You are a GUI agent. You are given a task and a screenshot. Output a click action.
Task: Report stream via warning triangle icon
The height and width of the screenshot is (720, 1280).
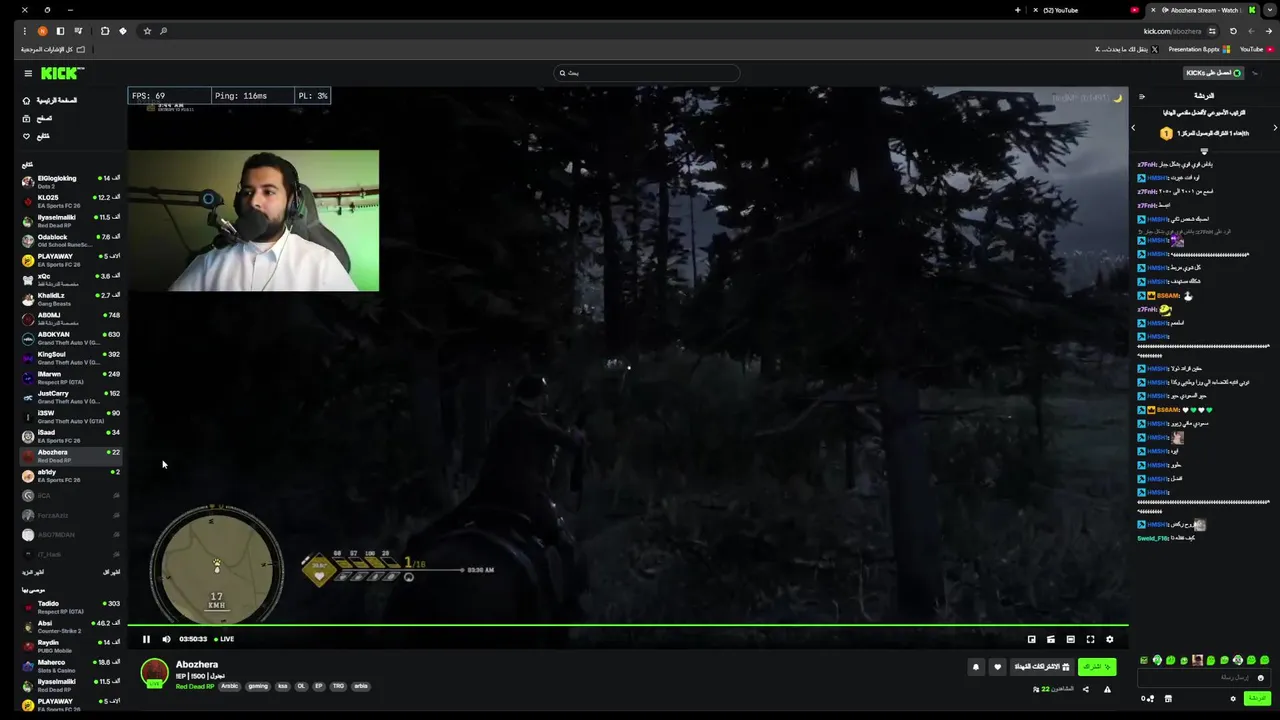coord(1107,689)
